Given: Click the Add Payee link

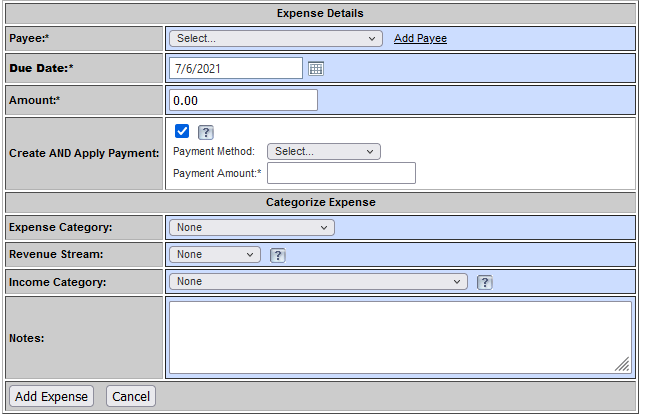Looking at the screenshot, I should (420, 38).
